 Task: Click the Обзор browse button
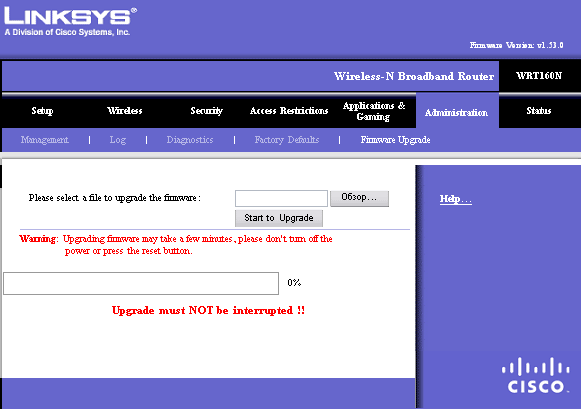[x=359, y=198]
